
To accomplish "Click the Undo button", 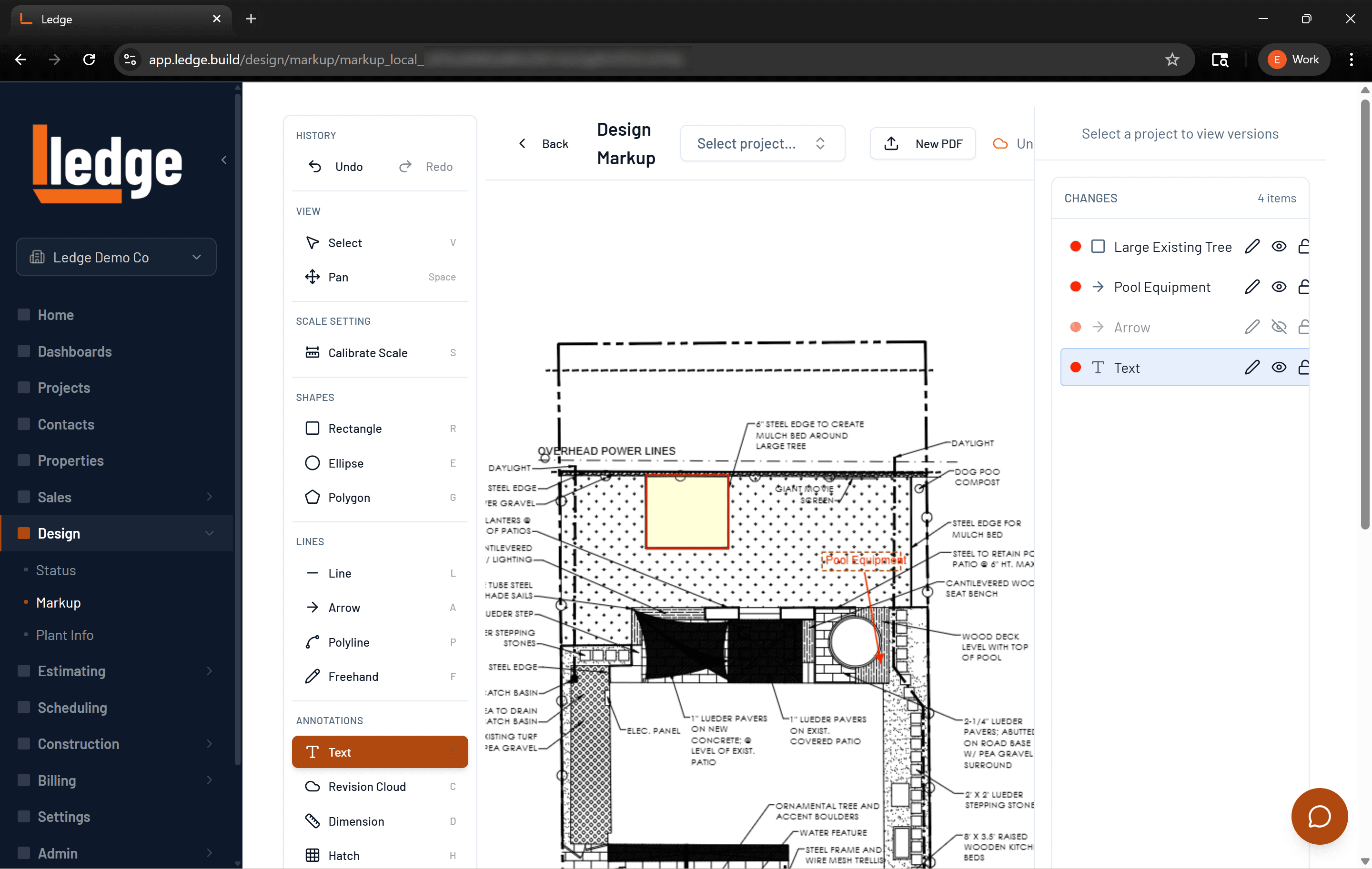I will click(x=336, y=166).
